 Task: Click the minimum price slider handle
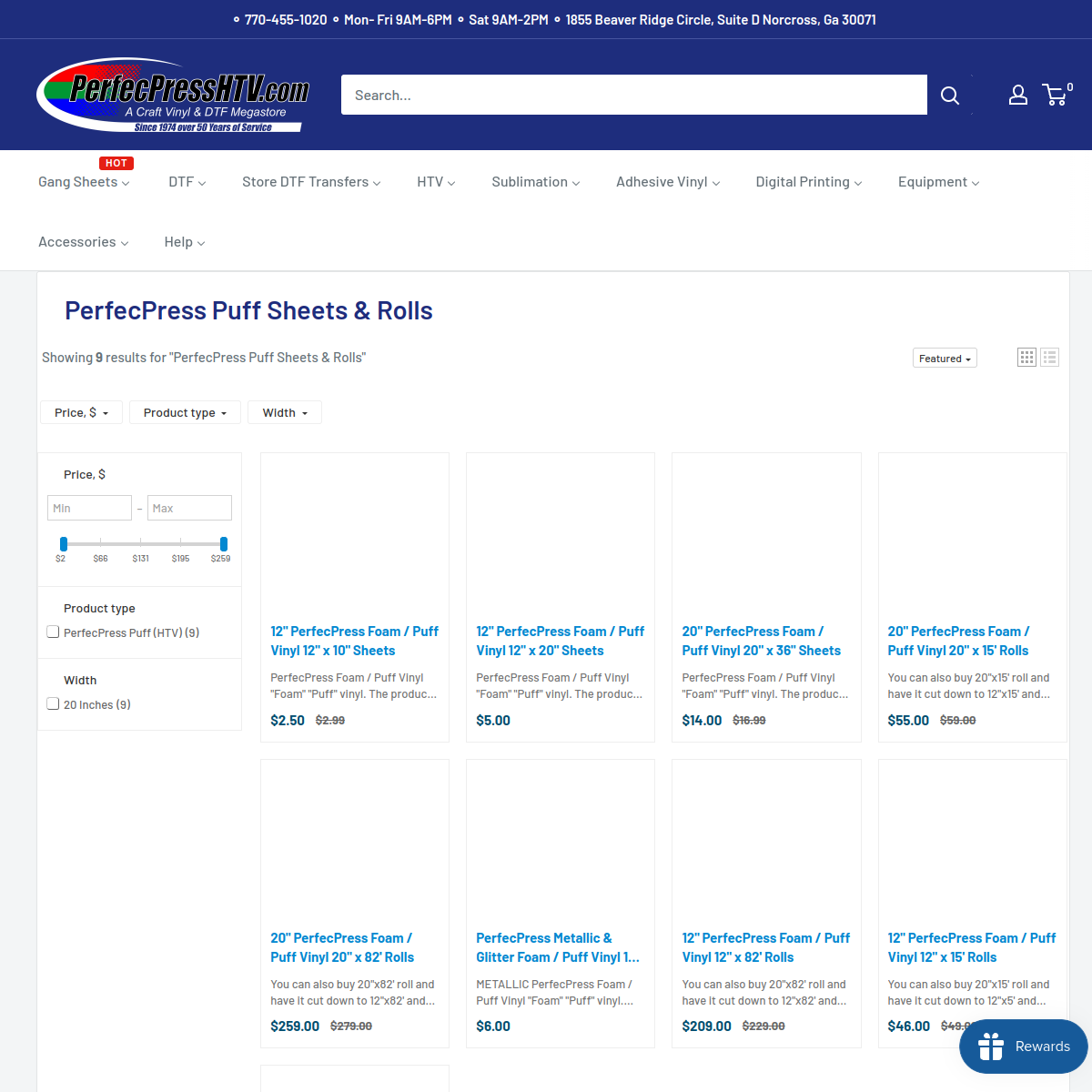tap(63, 544)
